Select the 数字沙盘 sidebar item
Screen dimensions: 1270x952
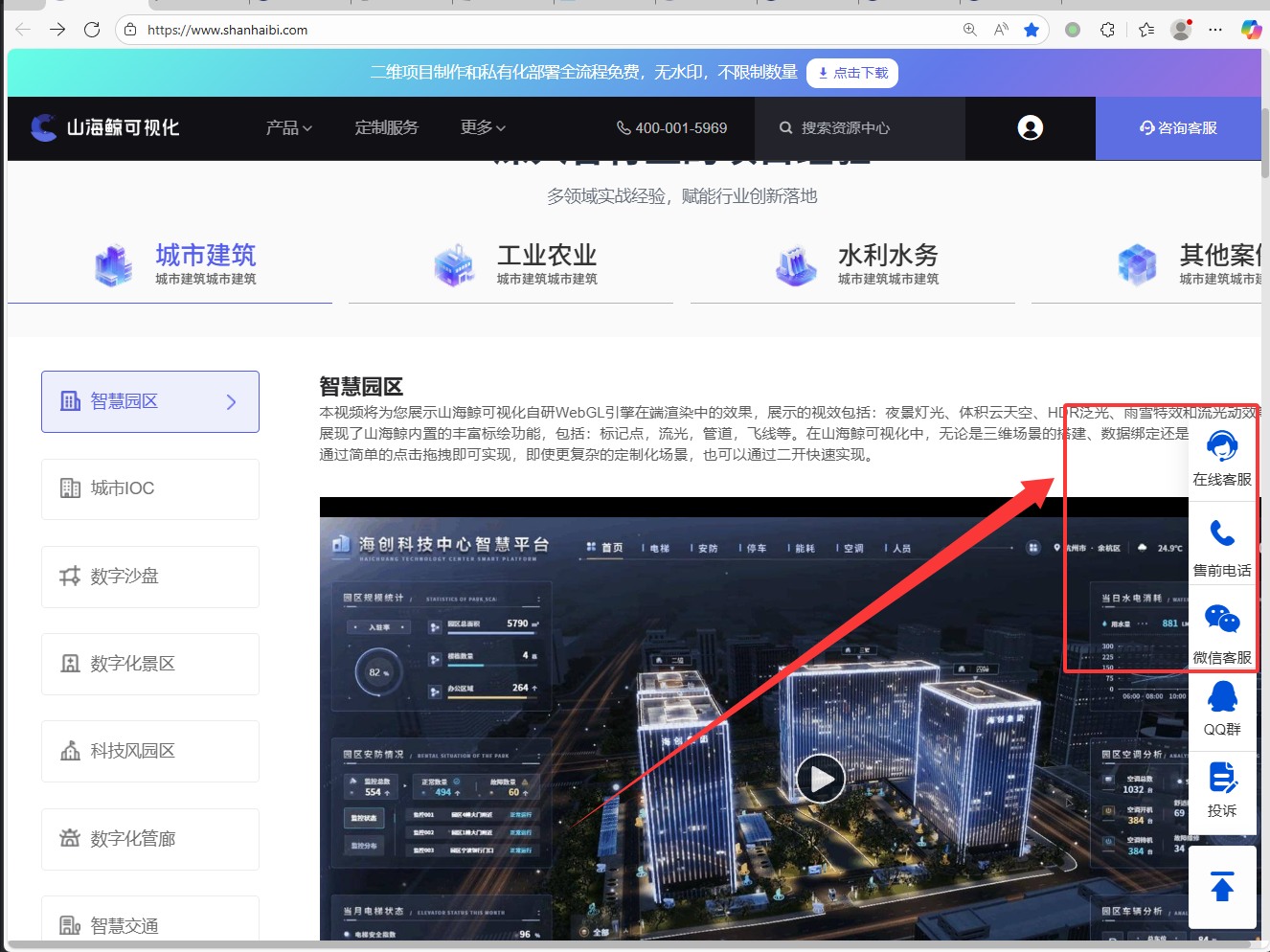150,577
